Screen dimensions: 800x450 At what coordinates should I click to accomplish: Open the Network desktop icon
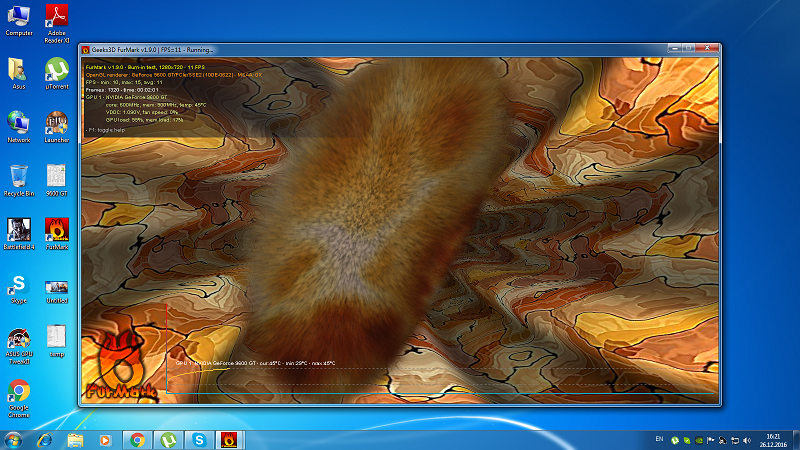[18, 127]
